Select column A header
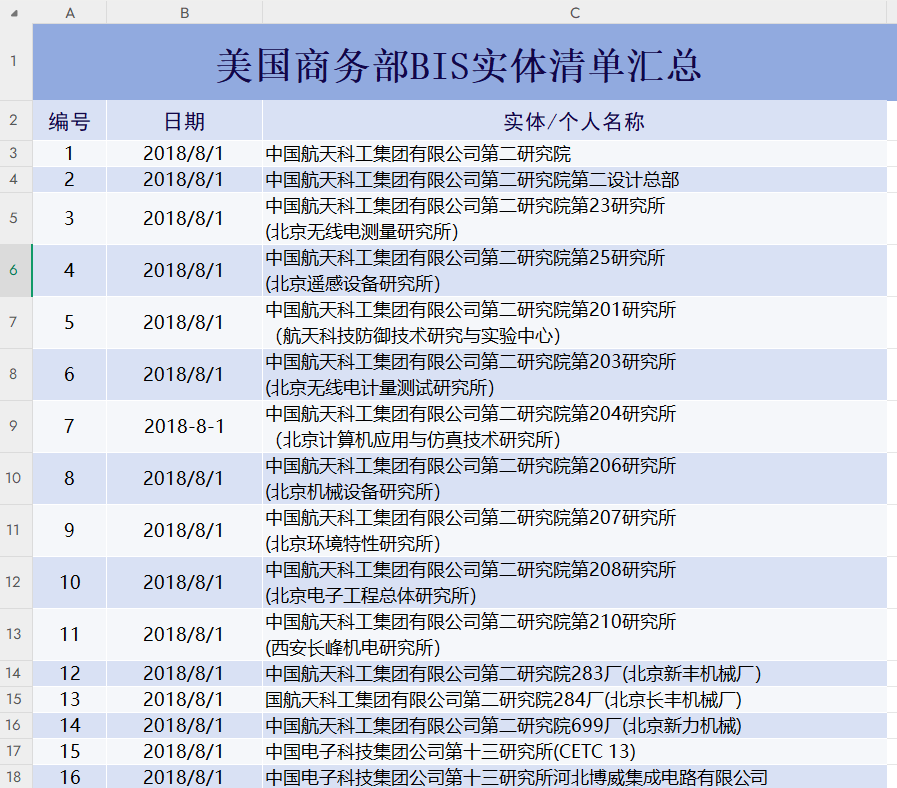The height and width of the screenshot is (788, 897). coord(70,13)
